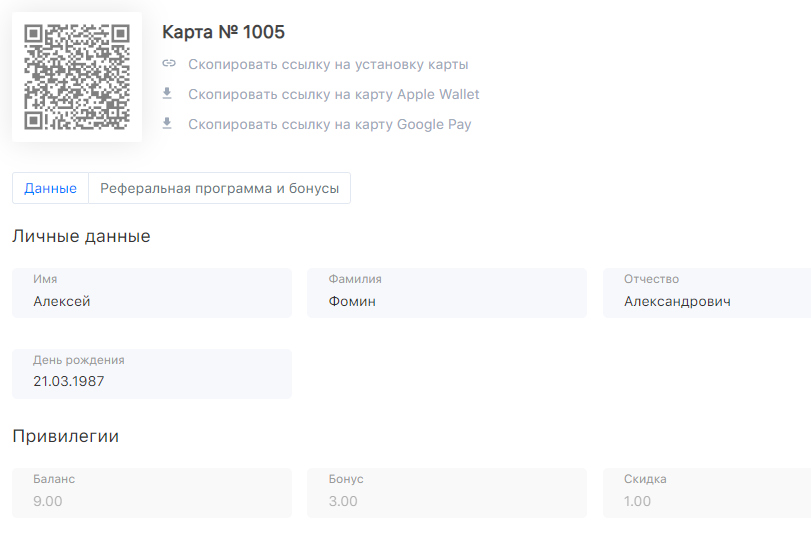The image size is (811, 541).
Task: Open the Реферальная программа и бонусы tab
Action: [x=219, y=188]
